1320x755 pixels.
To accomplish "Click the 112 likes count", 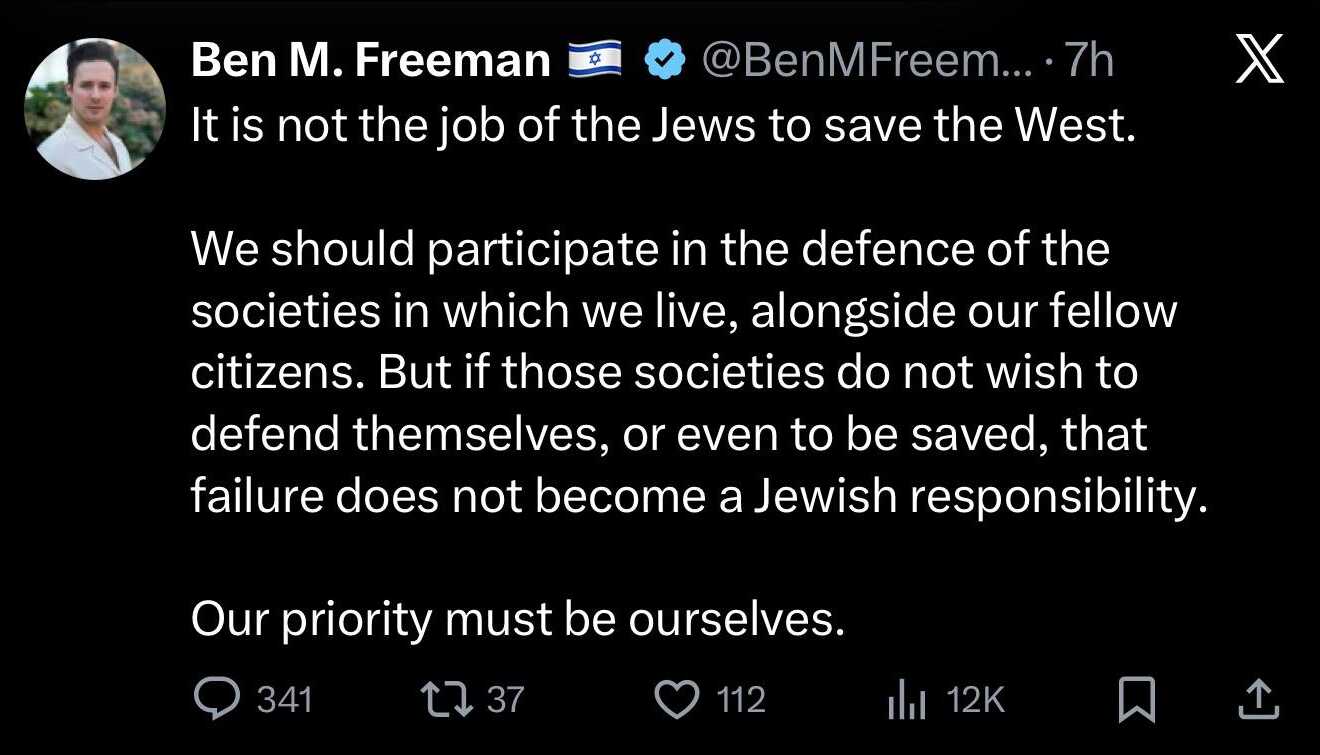I will pyautogui.click(x=742, y=699).
